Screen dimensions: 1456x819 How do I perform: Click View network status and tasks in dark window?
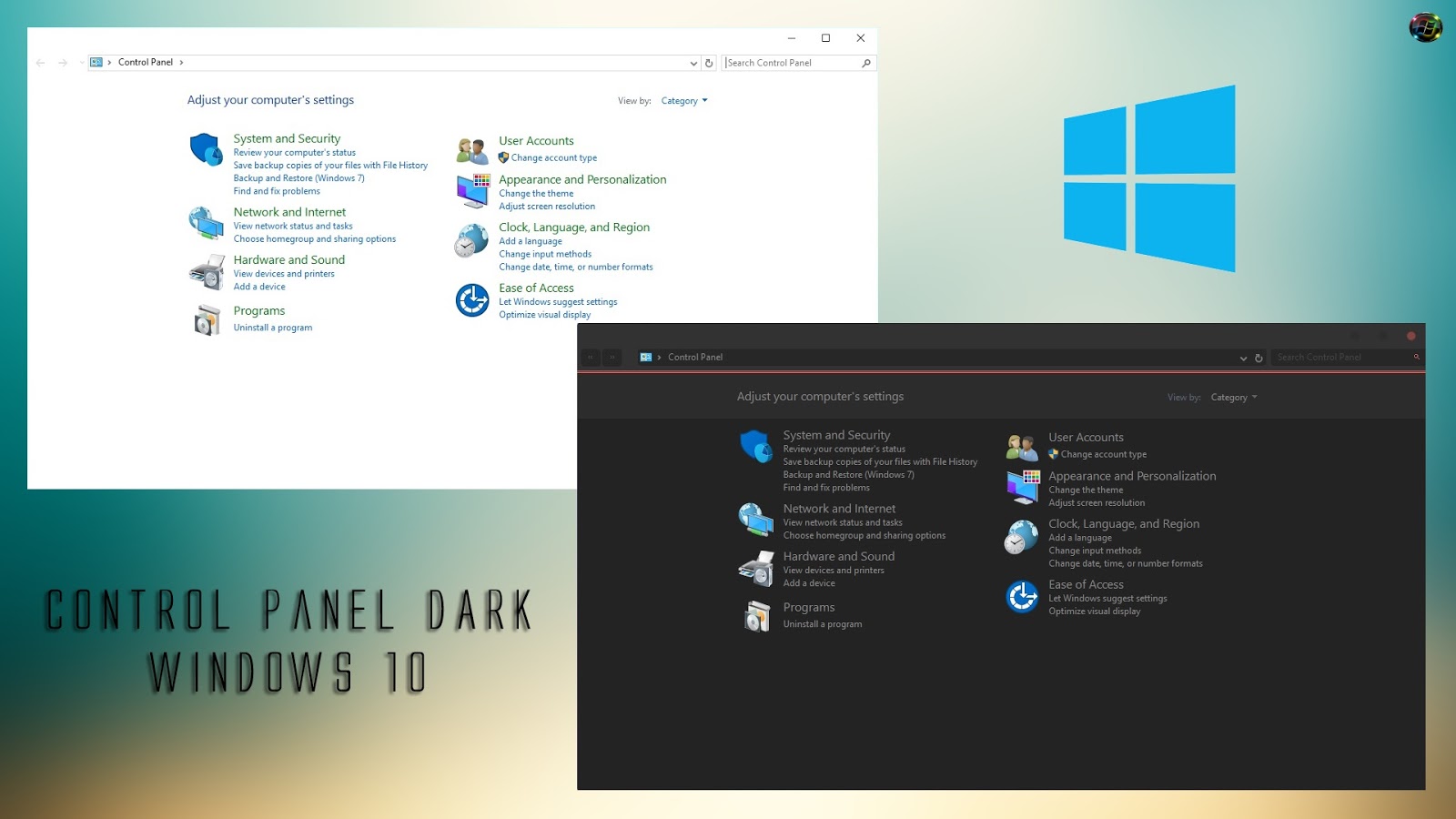(843, 523)
